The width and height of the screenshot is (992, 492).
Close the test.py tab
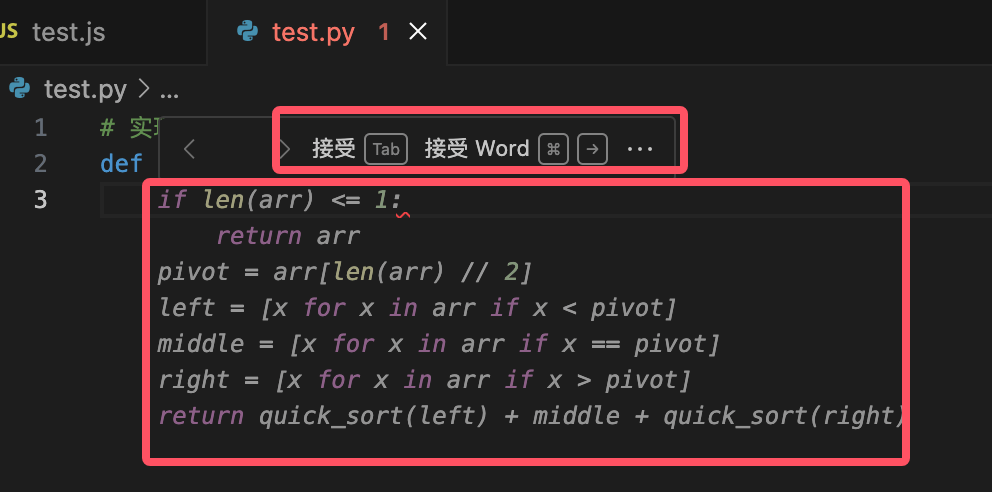pyautogui.click(x=419, y=32)
